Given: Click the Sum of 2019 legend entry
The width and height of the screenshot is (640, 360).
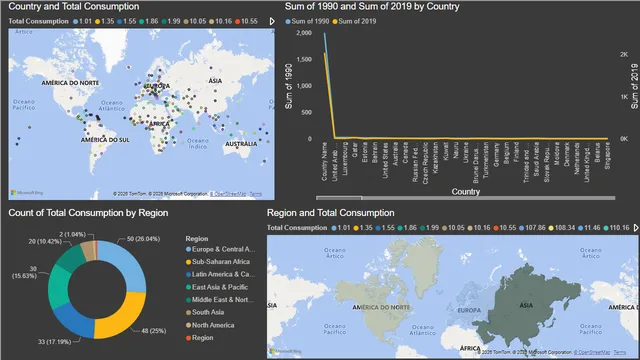Looking at the screenshot, I should (354, 21).
